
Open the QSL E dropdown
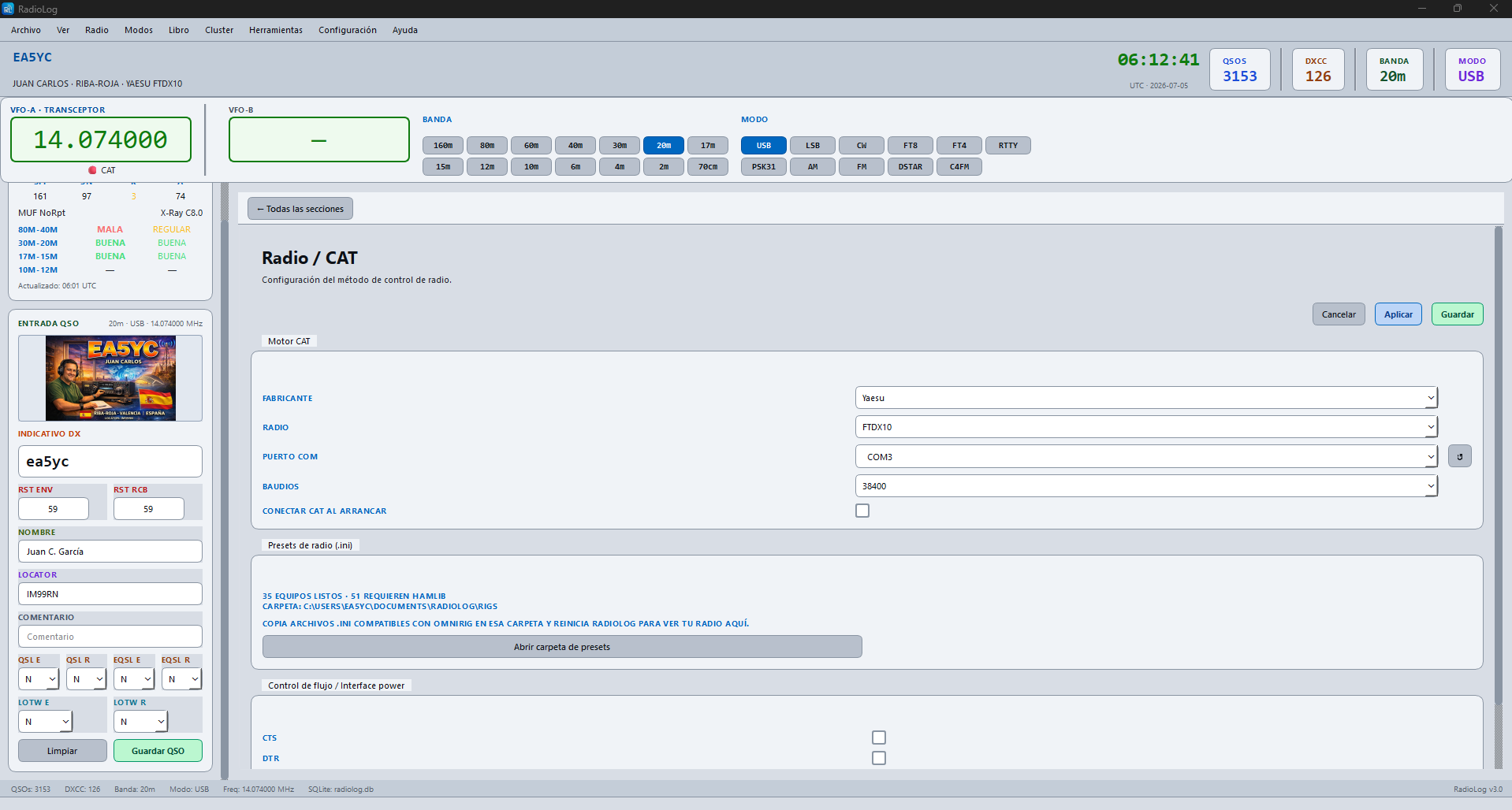(x=39, y=679)
